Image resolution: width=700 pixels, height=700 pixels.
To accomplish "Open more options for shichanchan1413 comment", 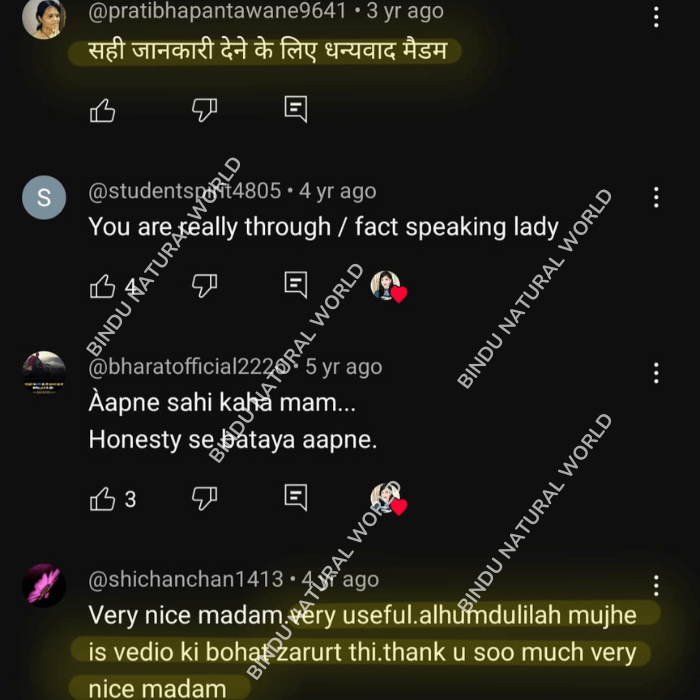I will point(656,585).
